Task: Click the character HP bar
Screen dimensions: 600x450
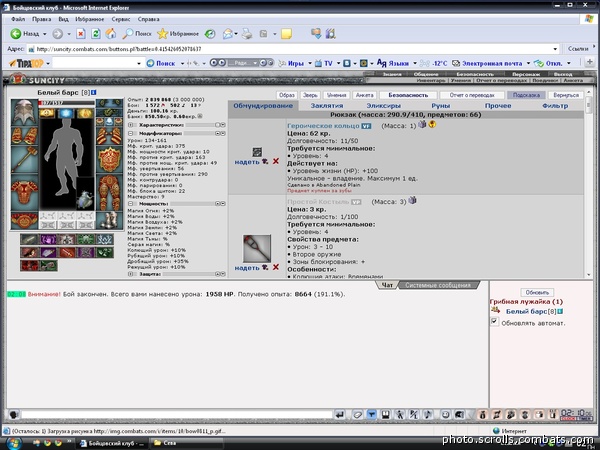Action: (x=66, y=103)
